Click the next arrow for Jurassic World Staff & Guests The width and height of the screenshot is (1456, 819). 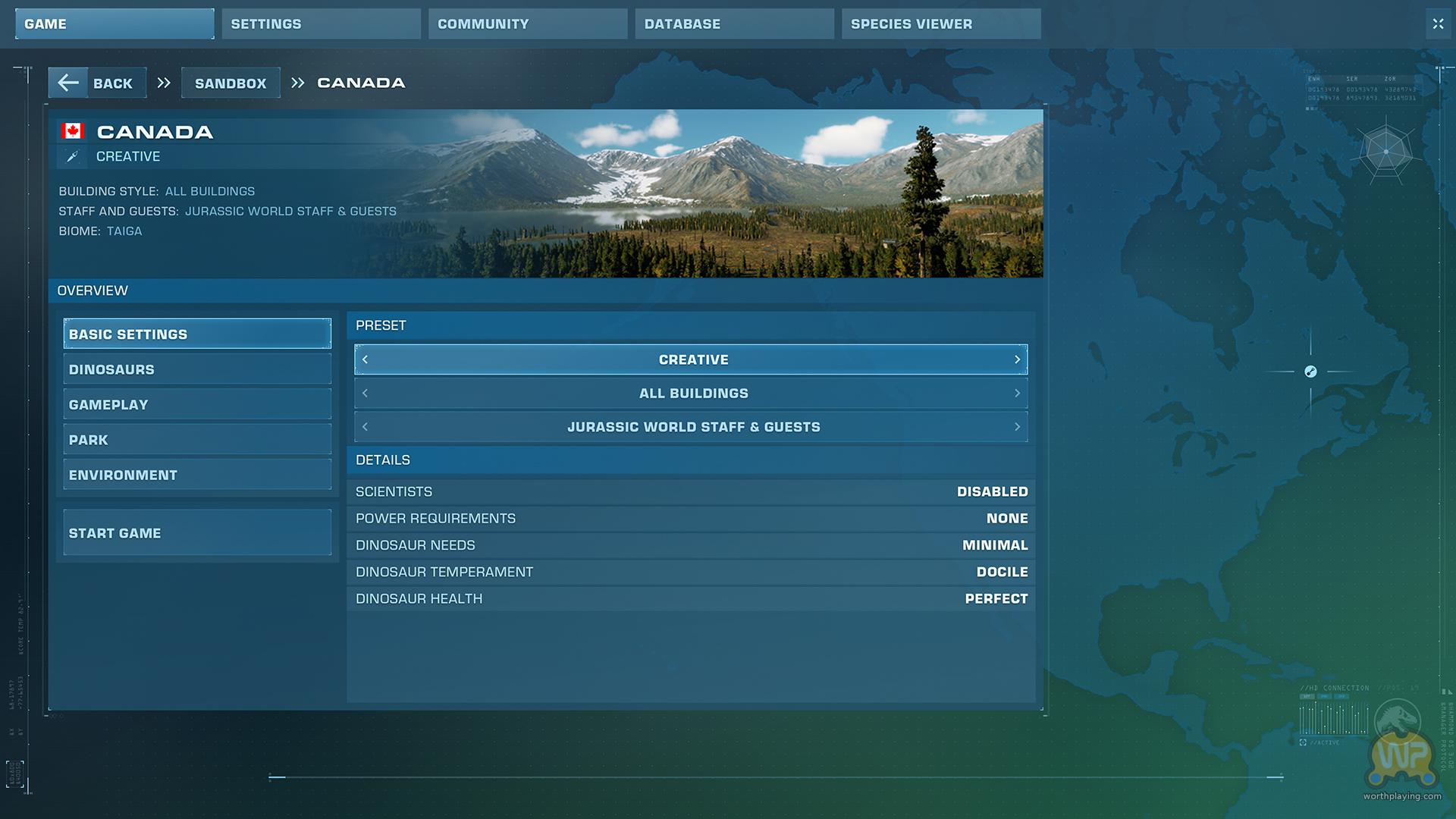[1017, 427]
